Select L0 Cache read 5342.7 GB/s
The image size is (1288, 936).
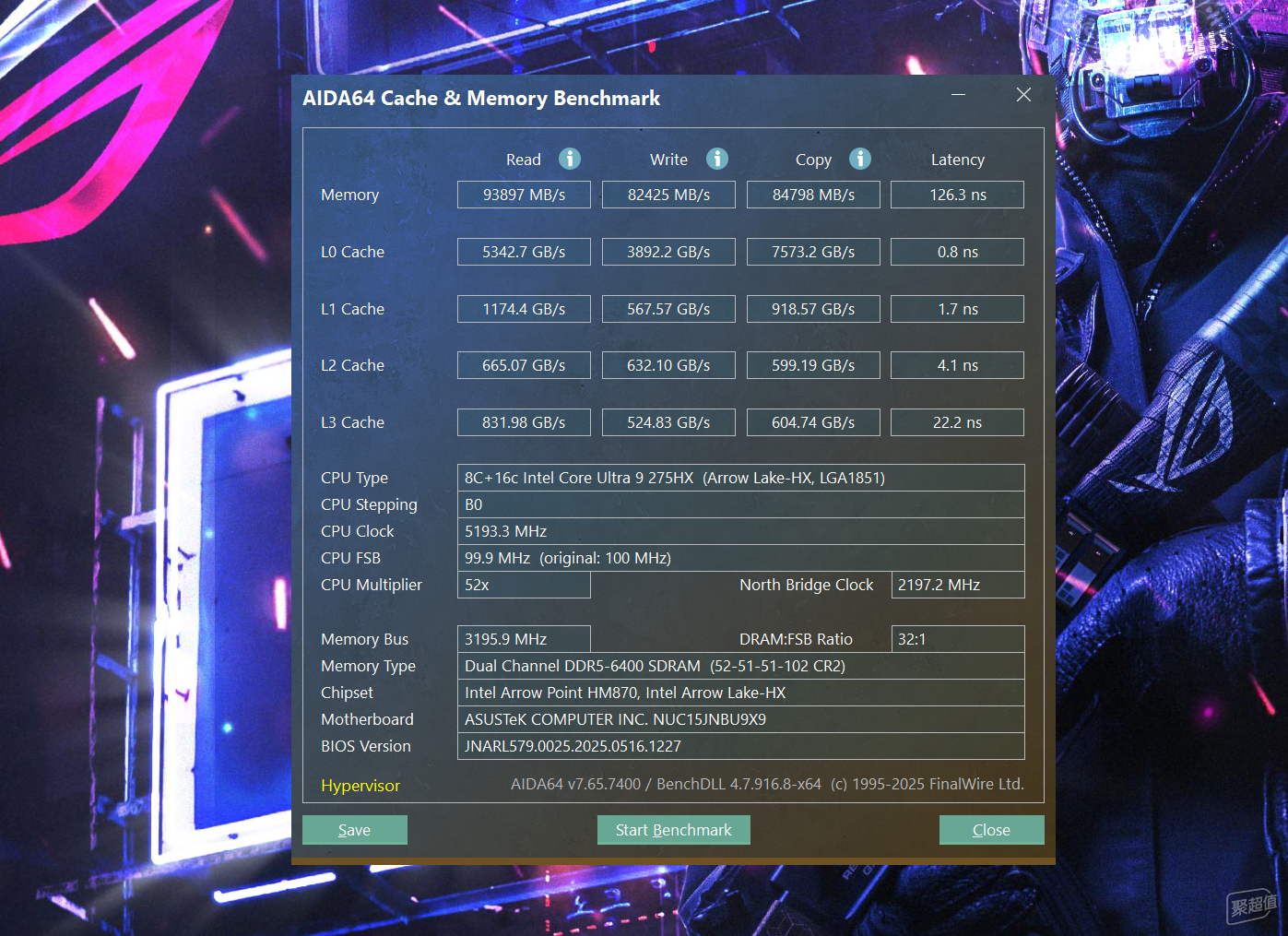[524, 252]
